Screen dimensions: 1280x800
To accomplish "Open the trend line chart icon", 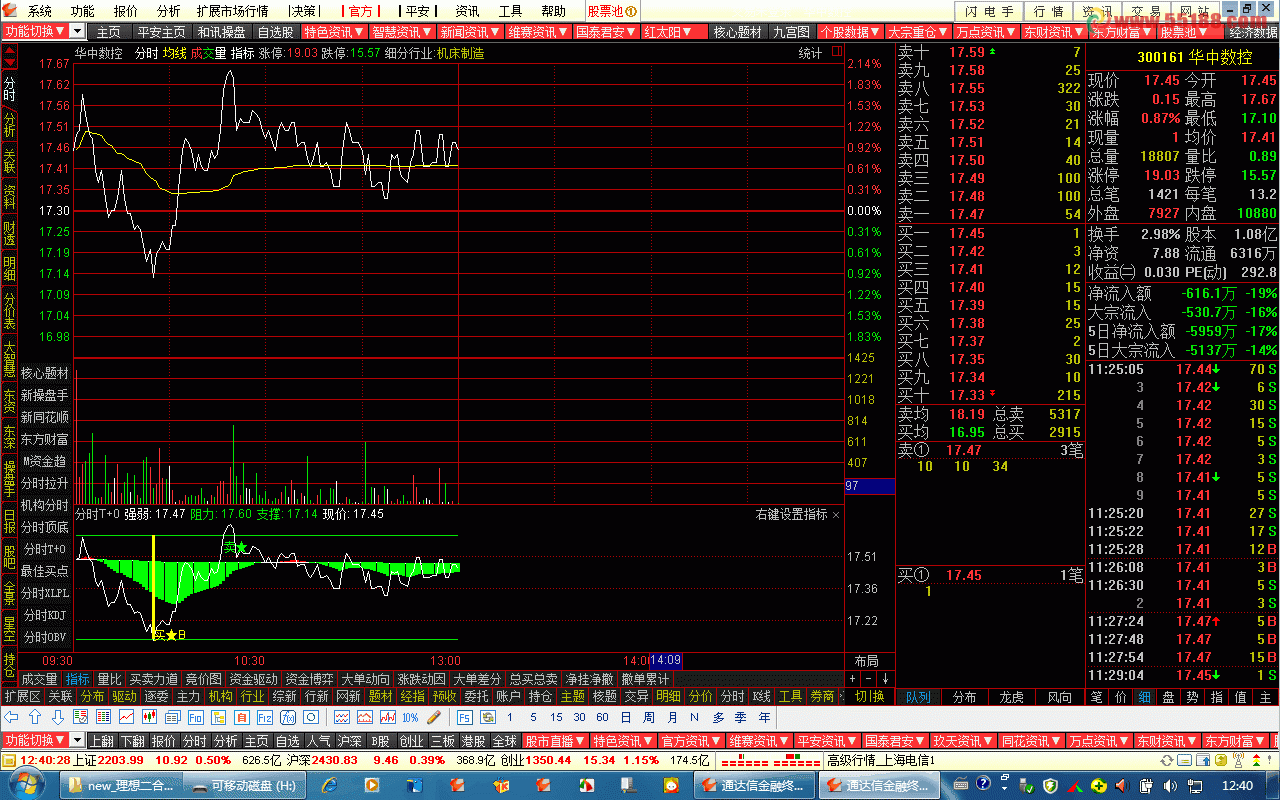I will (126, 717).
